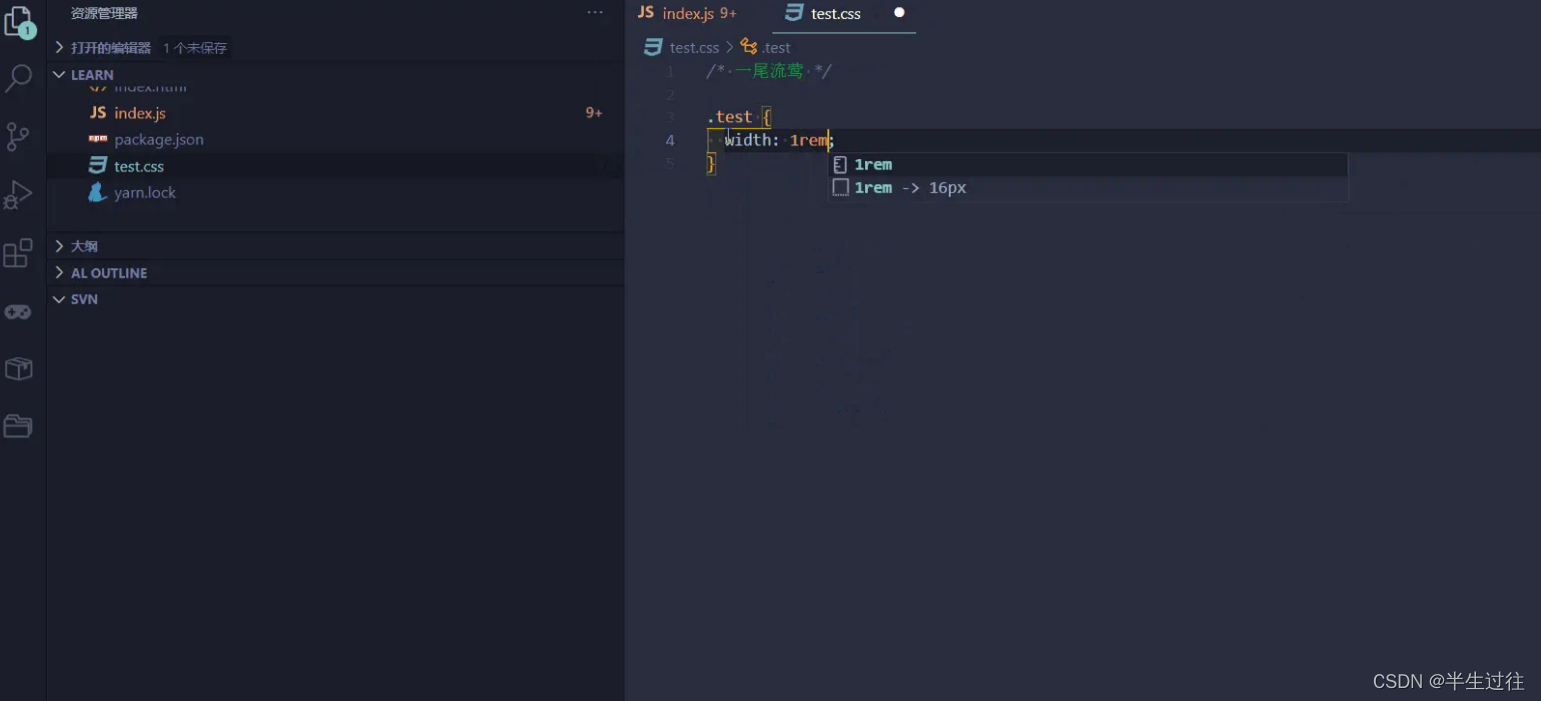This screenshot has width=1541, height=701.
Task: Click the 1 个未保存 badge
Action: click(195, 48)
